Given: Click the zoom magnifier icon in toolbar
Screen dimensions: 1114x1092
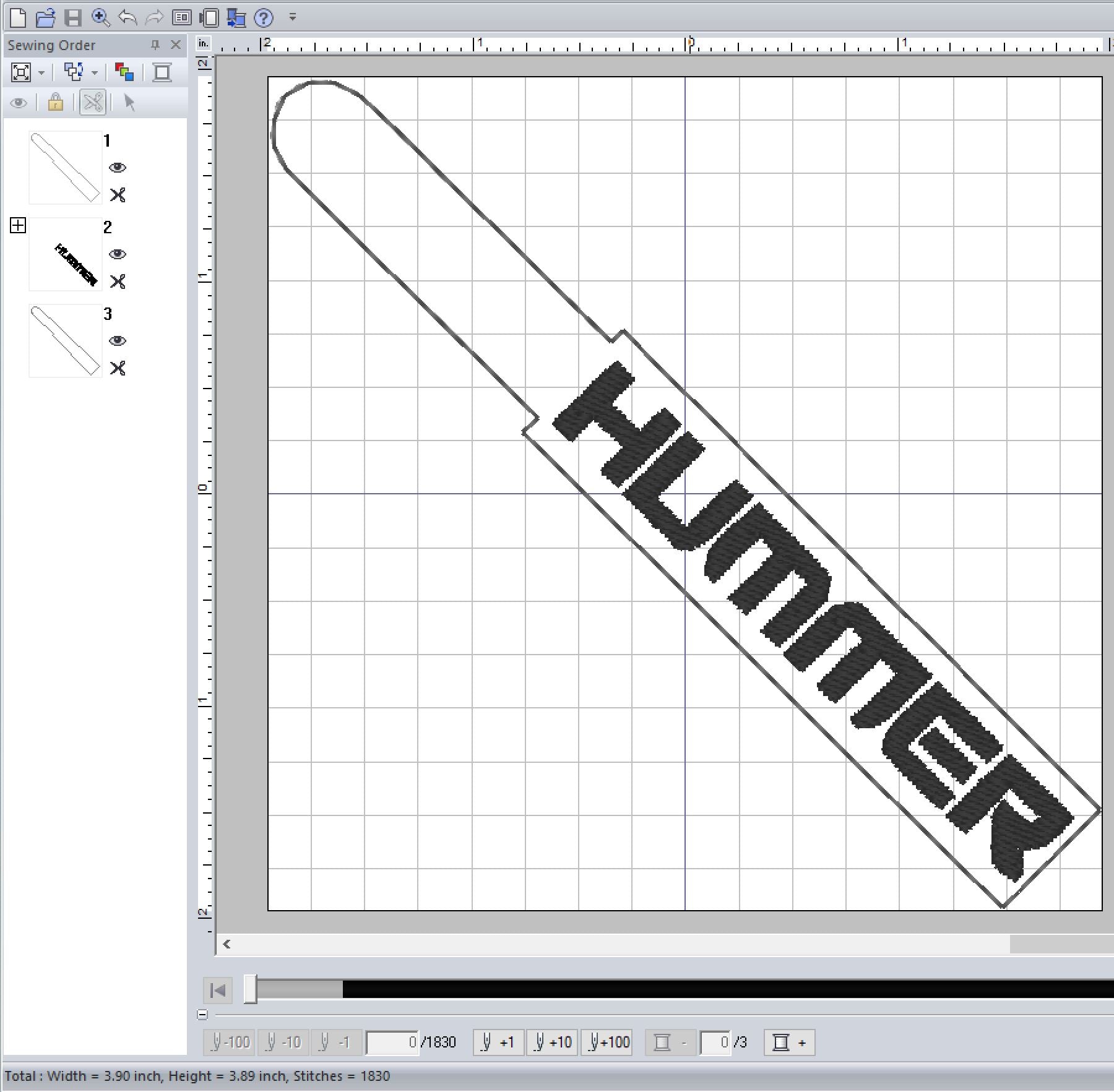Looking at the screenshot, I should click(100, 18).
